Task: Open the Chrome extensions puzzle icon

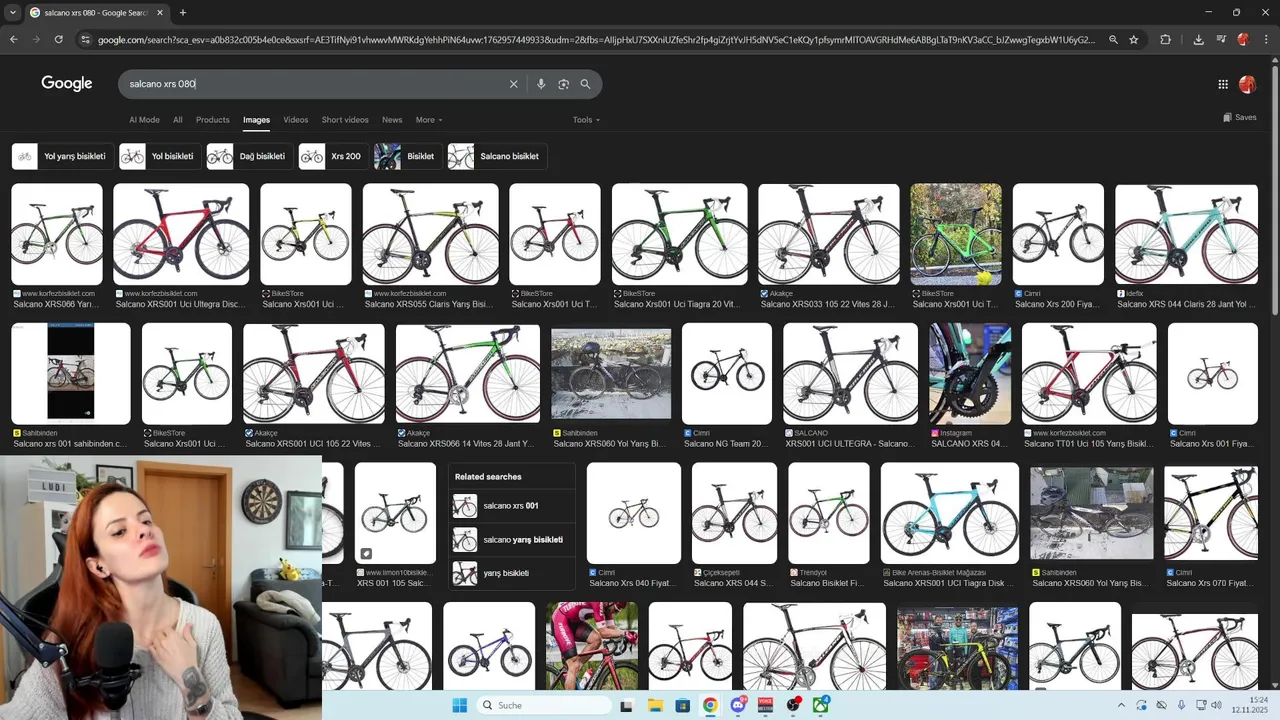Action: coord(1166,39)
